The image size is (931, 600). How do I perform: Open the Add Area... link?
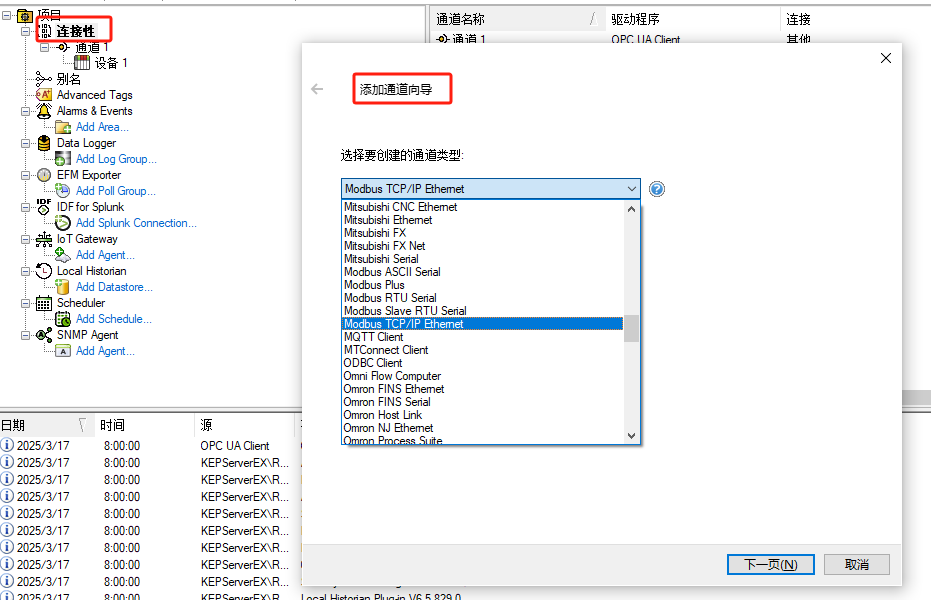point(102,126)
